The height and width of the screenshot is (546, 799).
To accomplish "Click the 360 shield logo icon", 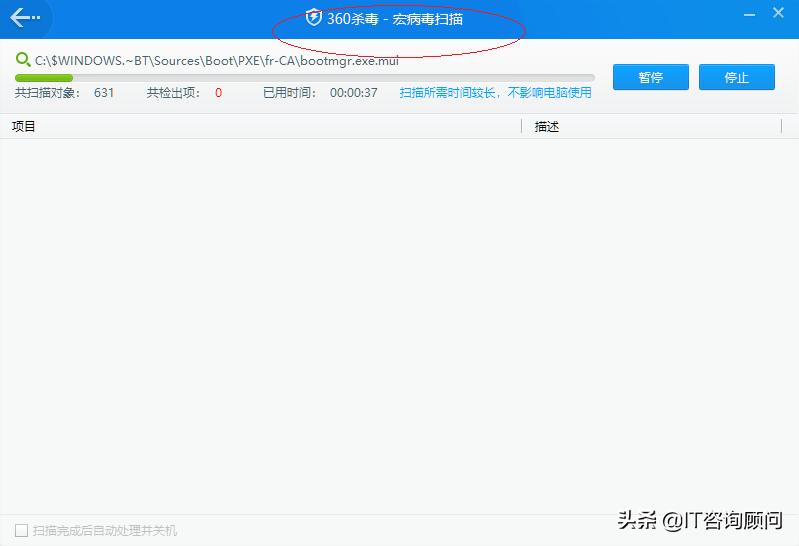I will 313,18.
